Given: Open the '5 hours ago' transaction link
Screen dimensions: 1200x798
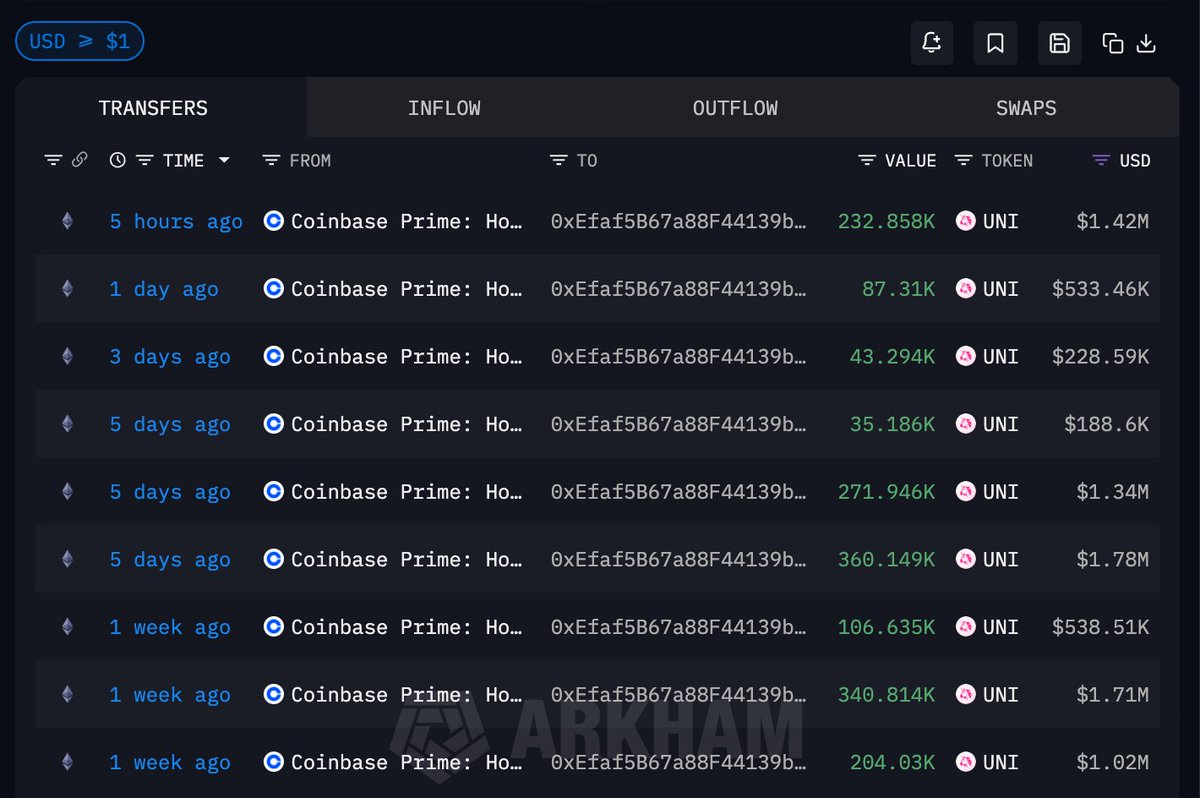Looking at the screenshot, I should tap(176, 222).
